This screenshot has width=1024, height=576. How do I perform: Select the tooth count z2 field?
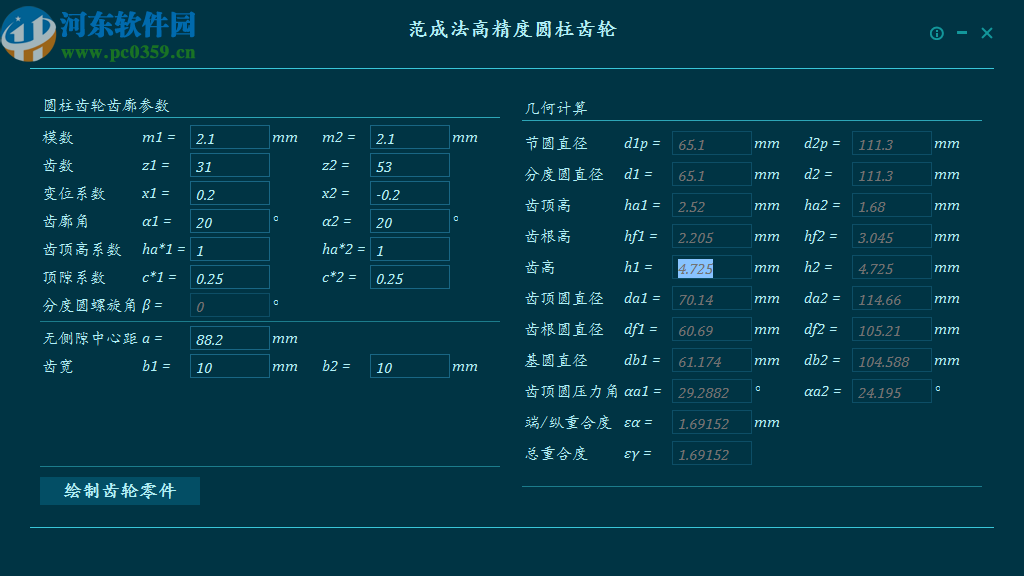coord(409,166)
